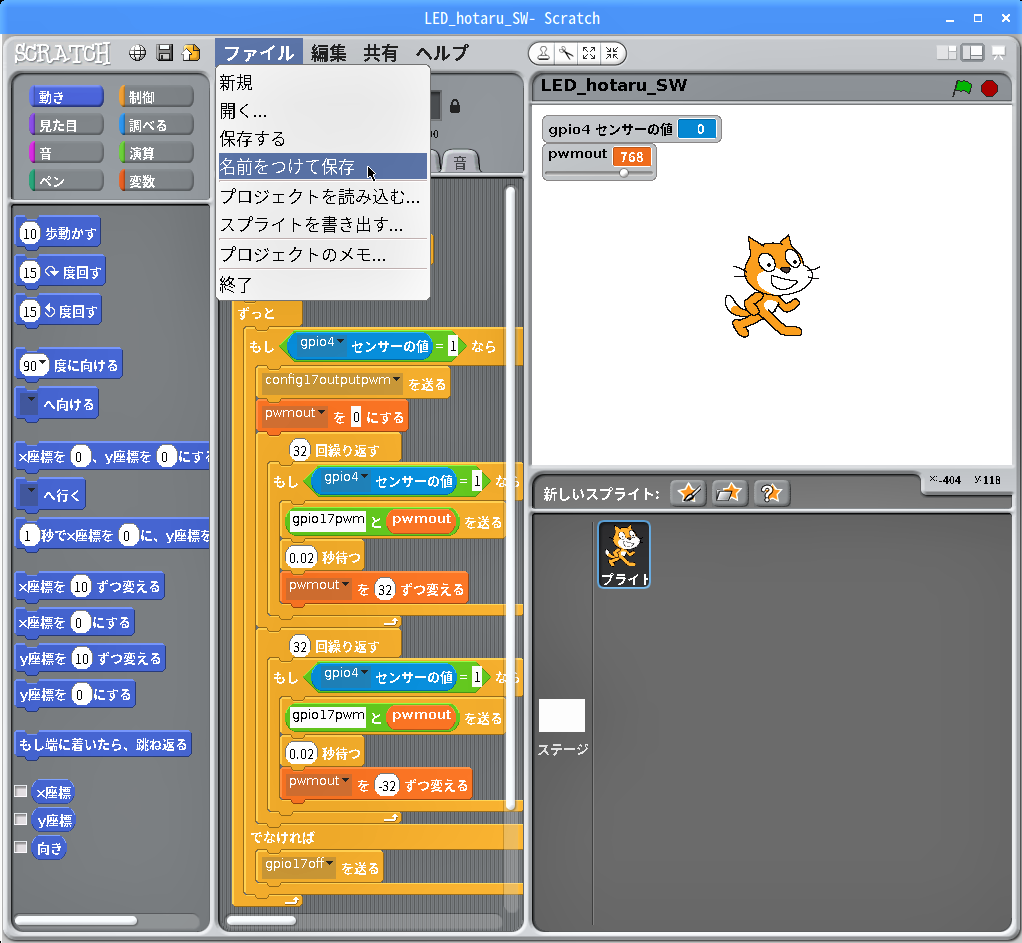Choose a new sprite from file icon
The image size is (1022, 943).
(x=729, y=493)
